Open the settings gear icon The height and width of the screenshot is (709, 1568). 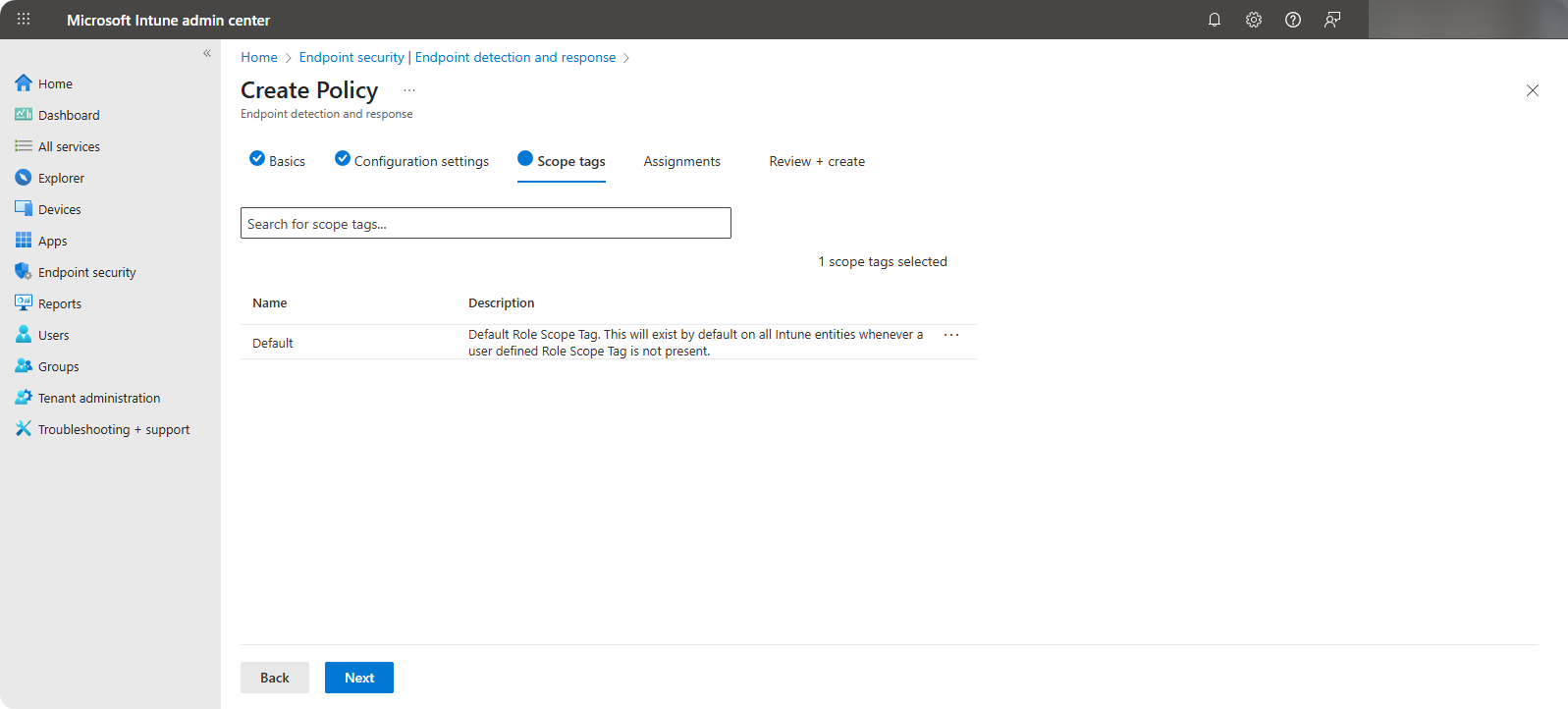[1254, 20]
